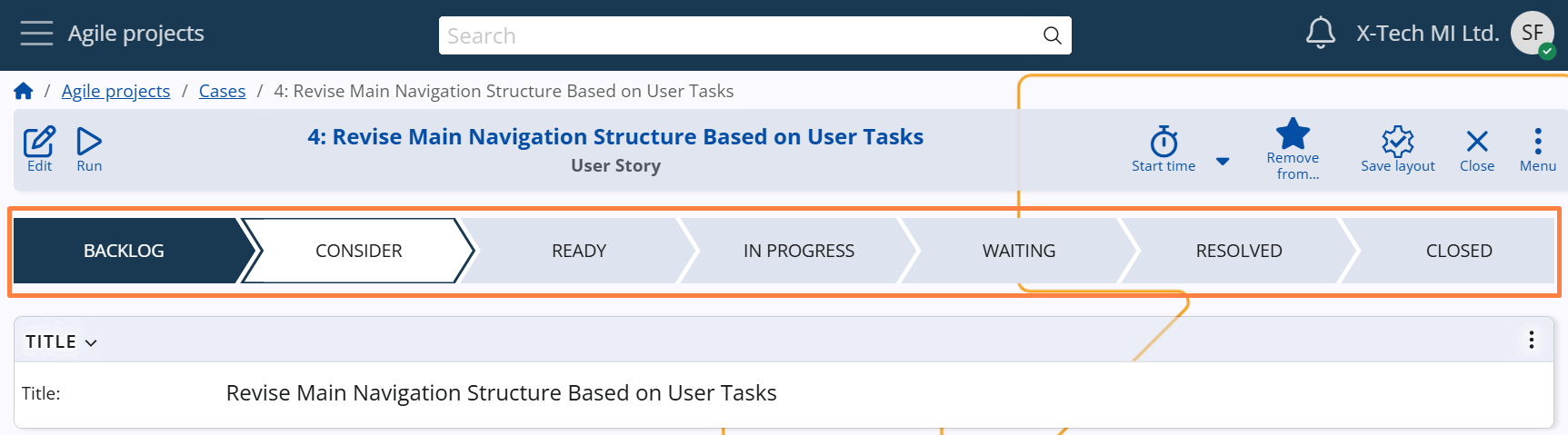1568x435 pixels.
Task: Select the CONSIDER status stage
Action: point(358,251)
